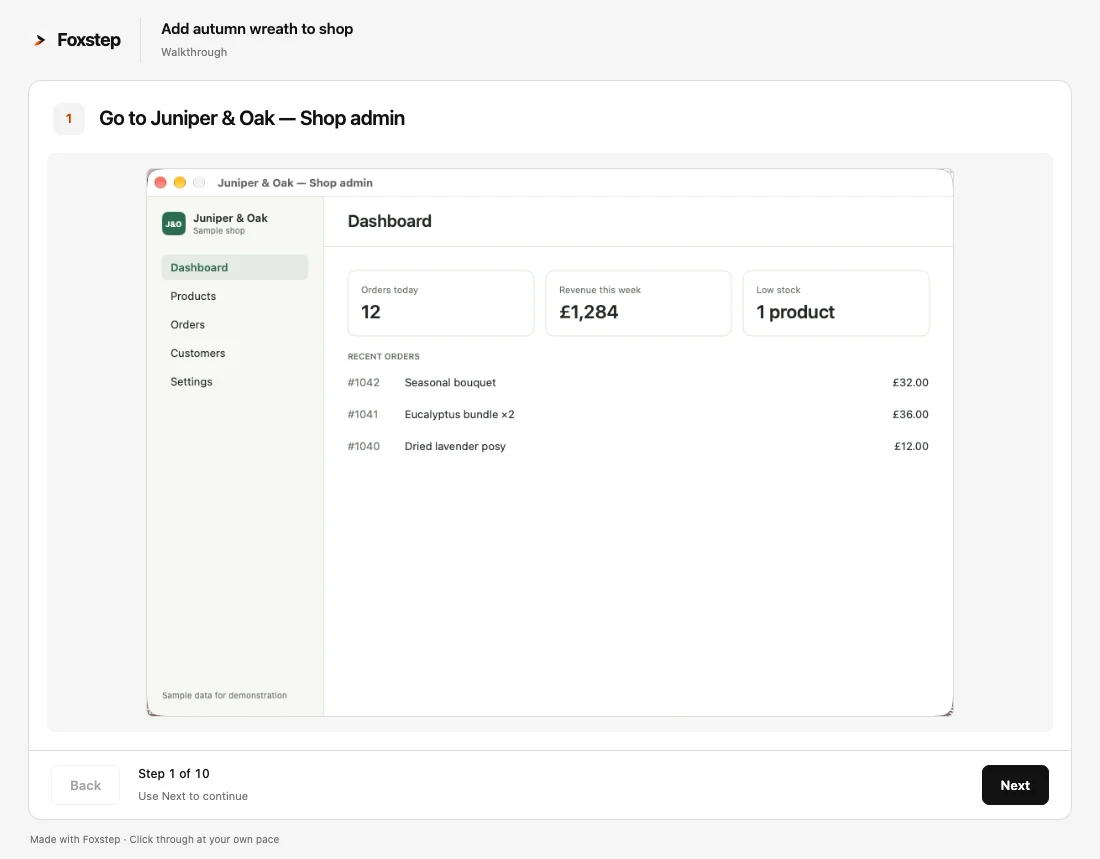Click the £12.00 order amount
This screenshot has height=859, width=1100.
point(911,446)
